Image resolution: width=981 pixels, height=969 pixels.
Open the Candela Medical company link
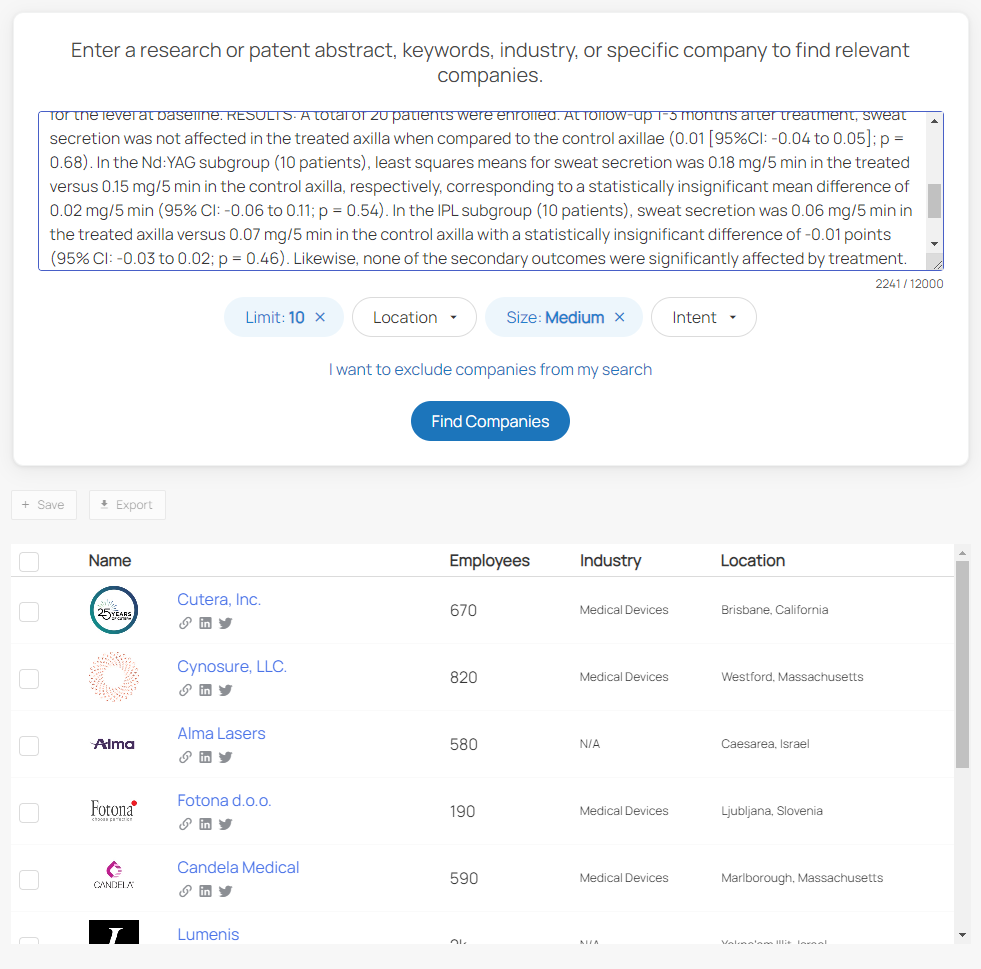(x=238, y=867)
